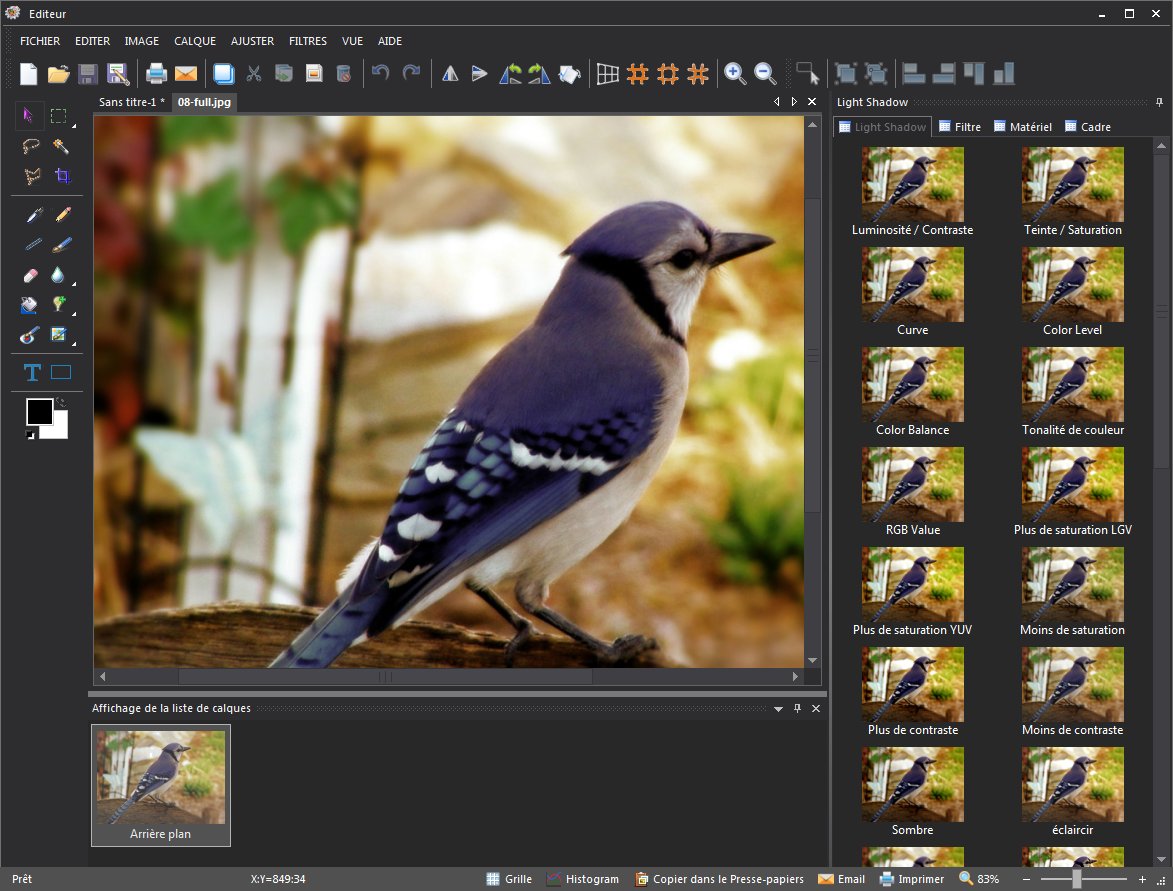Click Email in the status bar
Viewport: 1173px width, 891px height.
pyautogui.click(x=842, y=879)
